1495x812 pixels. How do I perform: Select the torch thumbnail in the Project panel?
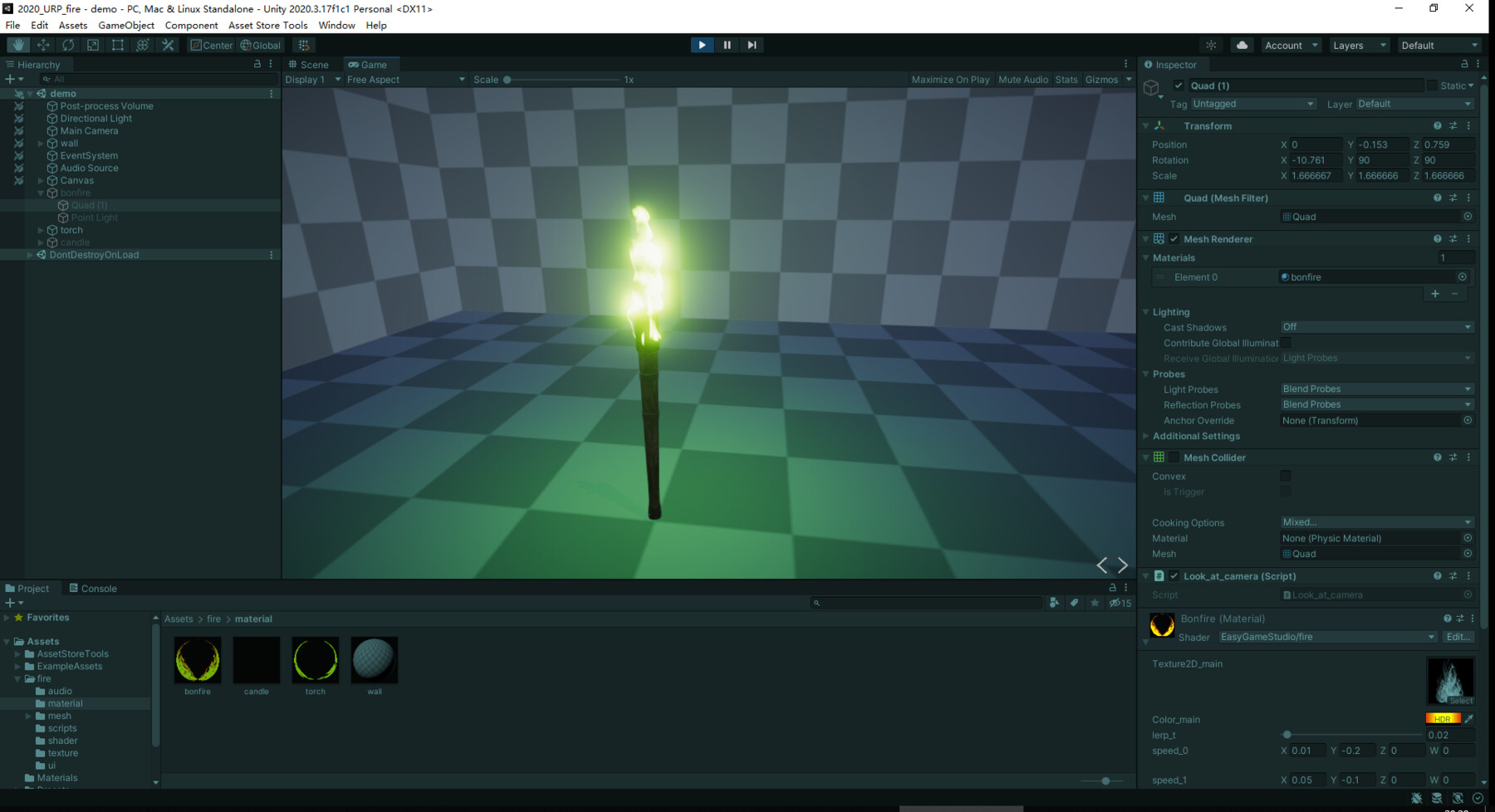[x=315, y=660]
